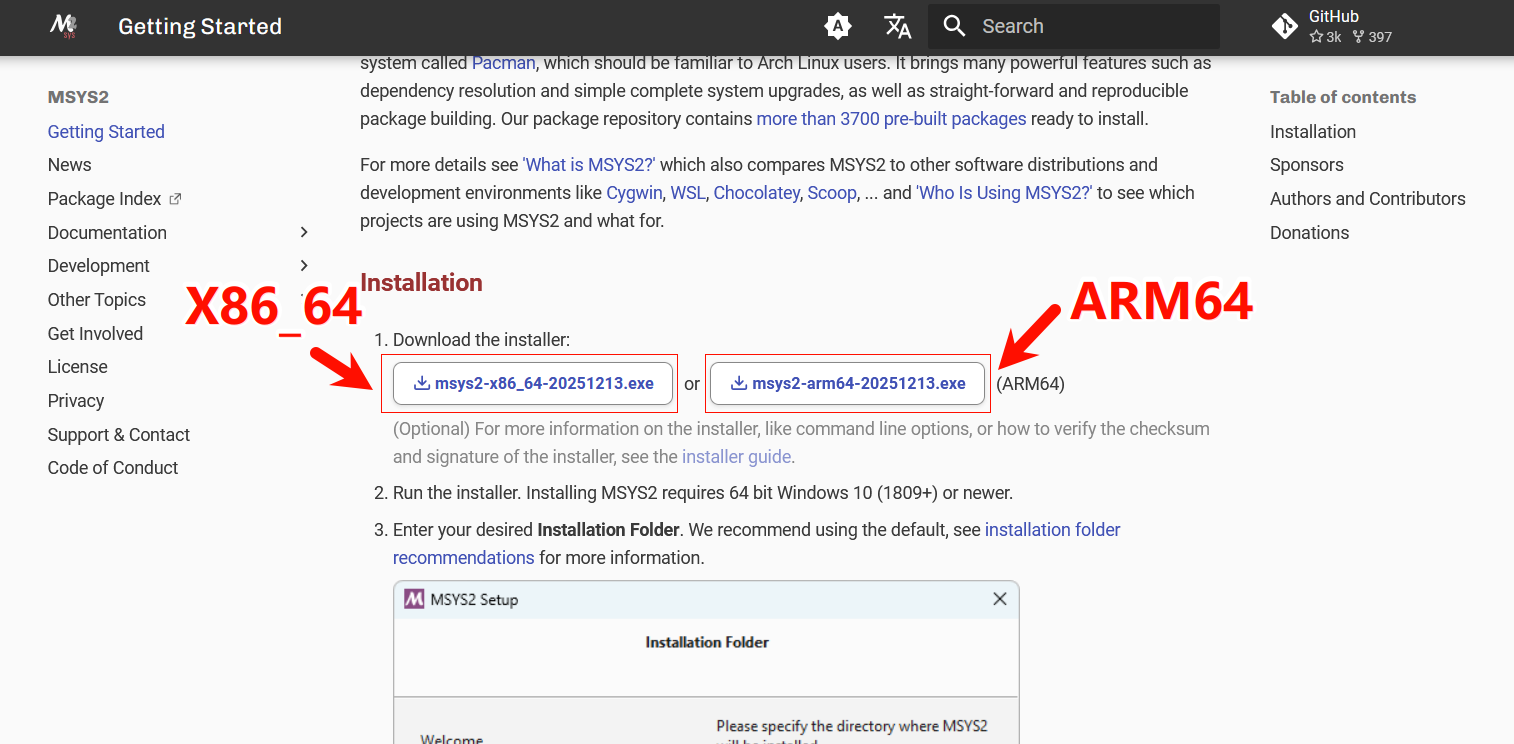
Task: Open the News sidebar item
Action: click(x=69, y=165)
